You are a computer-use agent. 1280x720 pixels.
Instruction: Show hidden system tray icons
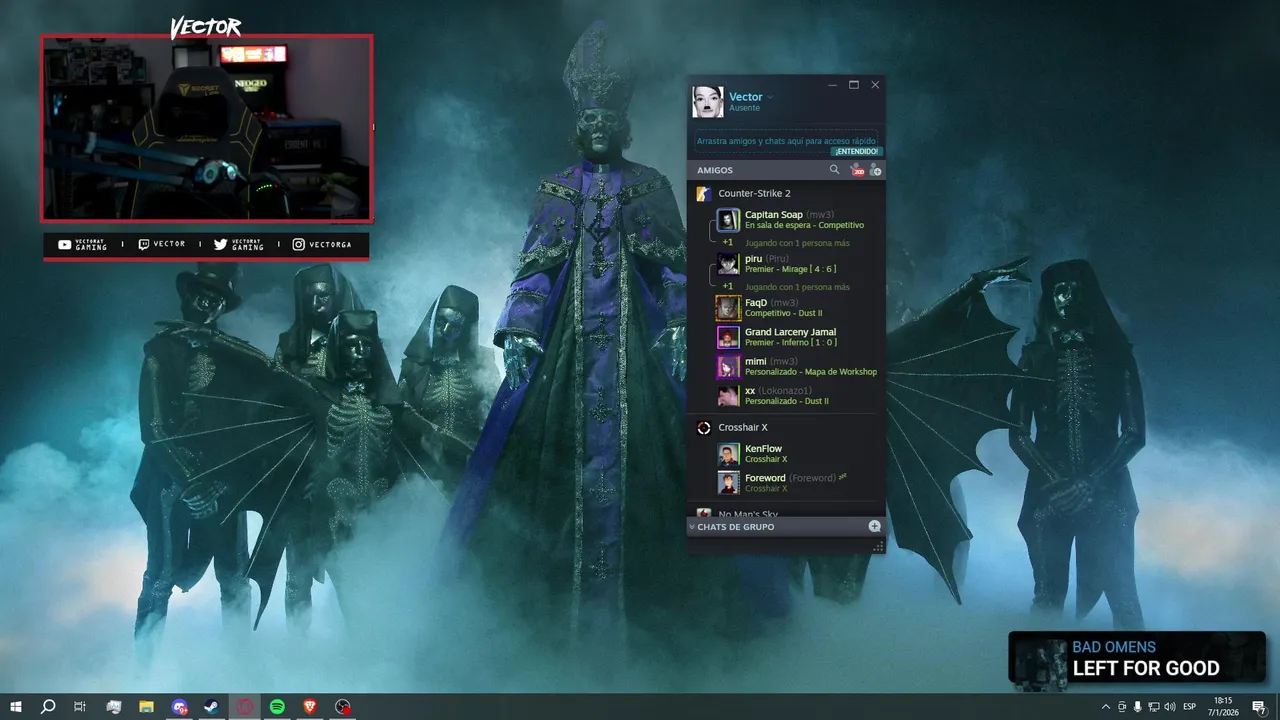1106,707
